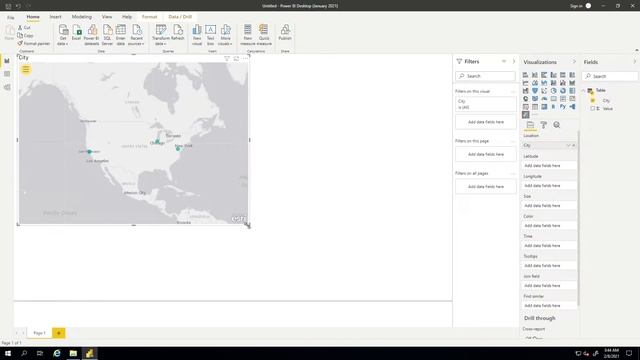Click Copy in the Clipboard group

point(25,36)
